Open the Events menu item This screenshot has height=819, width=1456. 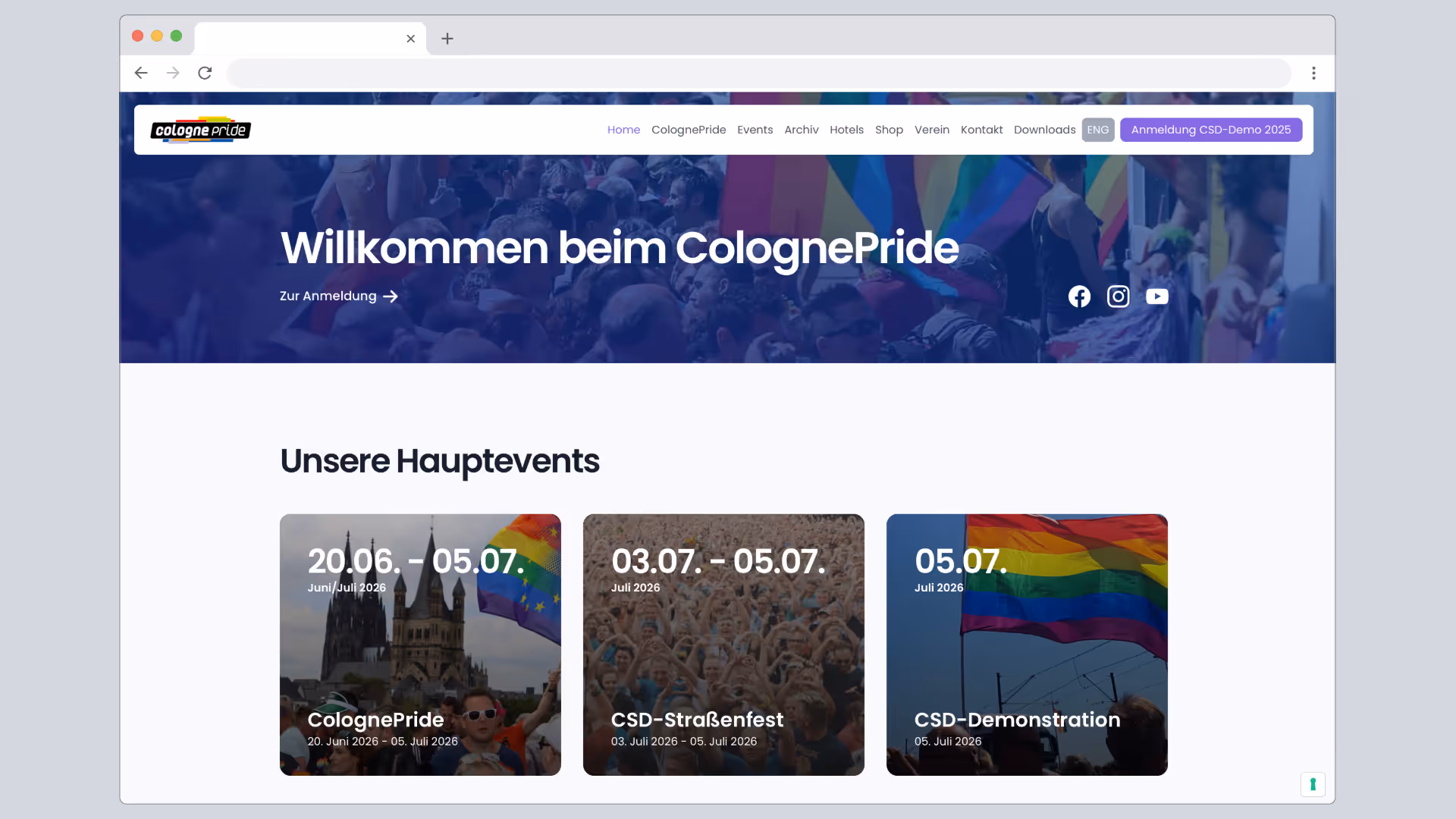(755, 130)
